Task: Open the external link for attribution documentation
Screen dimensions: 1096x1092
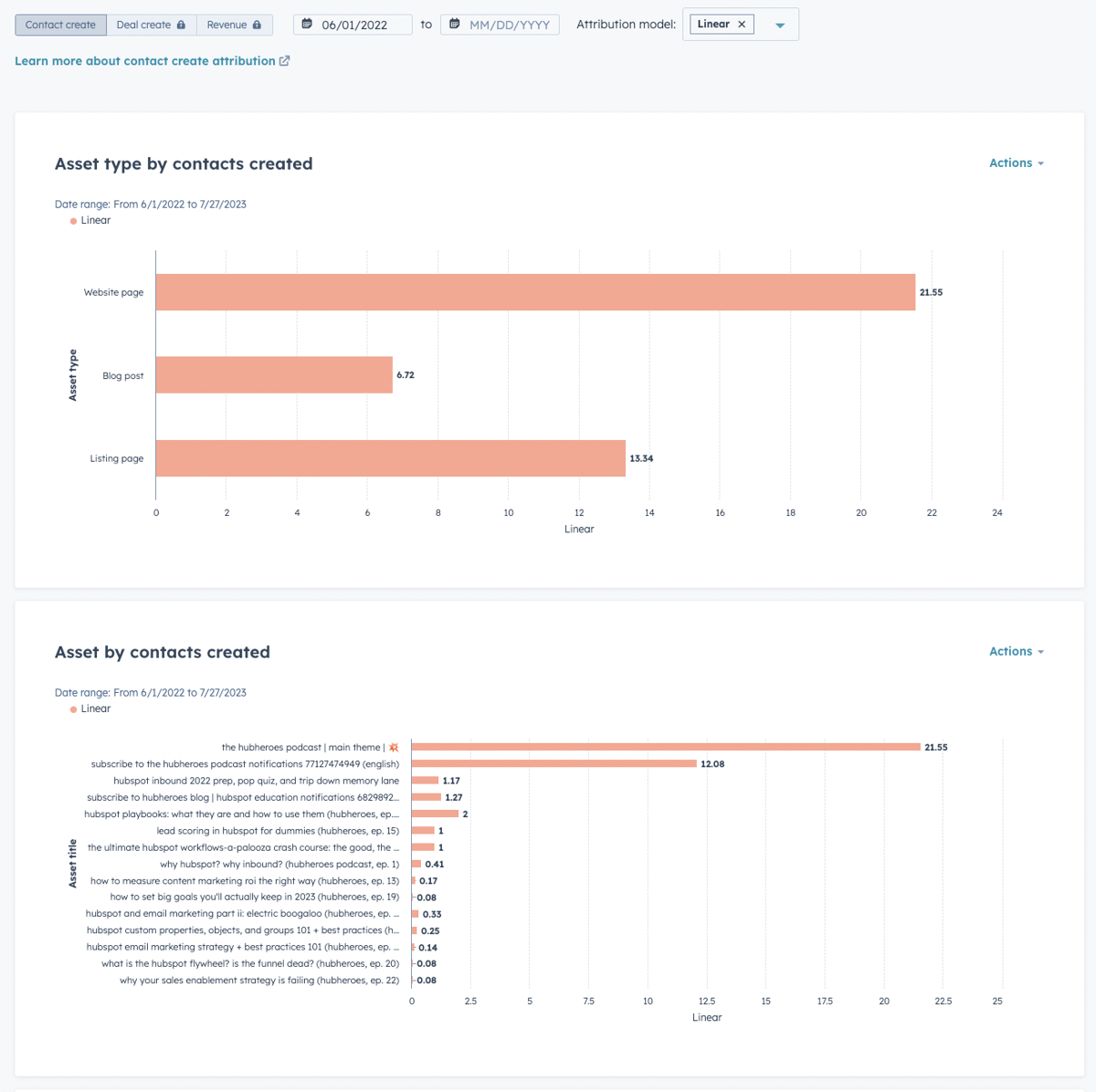Action: point(284,60)
